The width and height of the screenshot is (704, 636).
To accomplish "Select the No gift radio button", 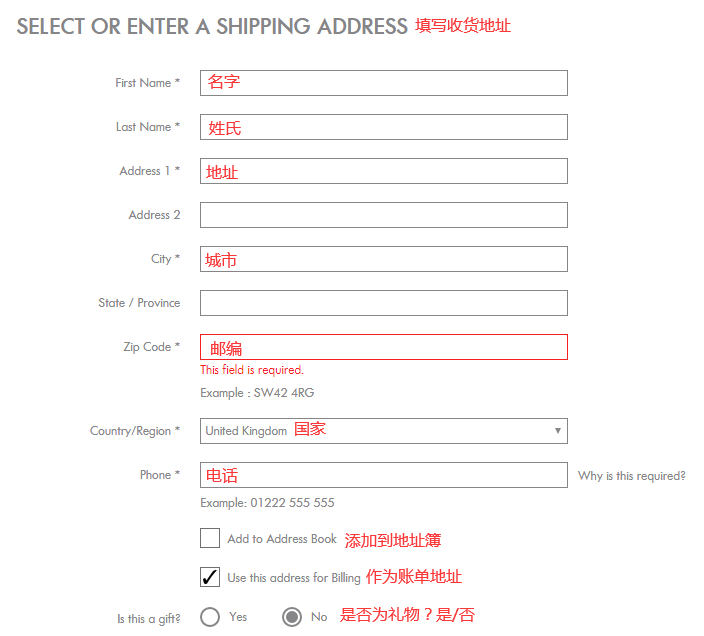I will click(292, 617).
